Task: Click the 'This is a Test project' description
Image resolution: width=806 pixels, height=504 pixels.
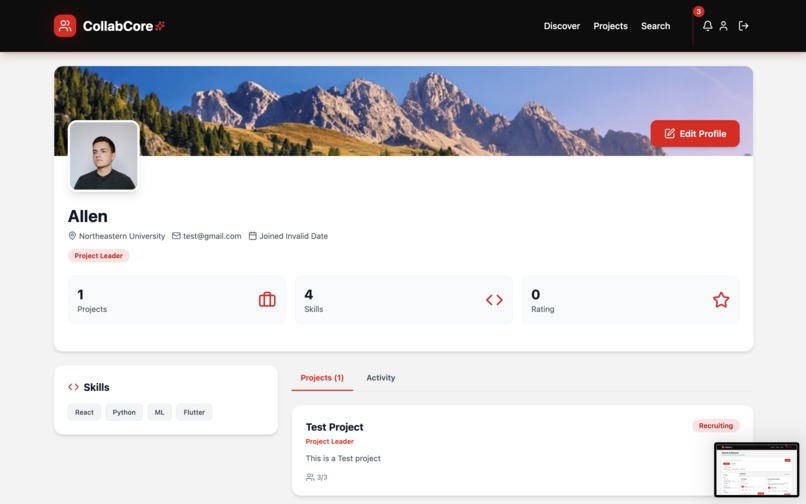Action: point(343,458)
